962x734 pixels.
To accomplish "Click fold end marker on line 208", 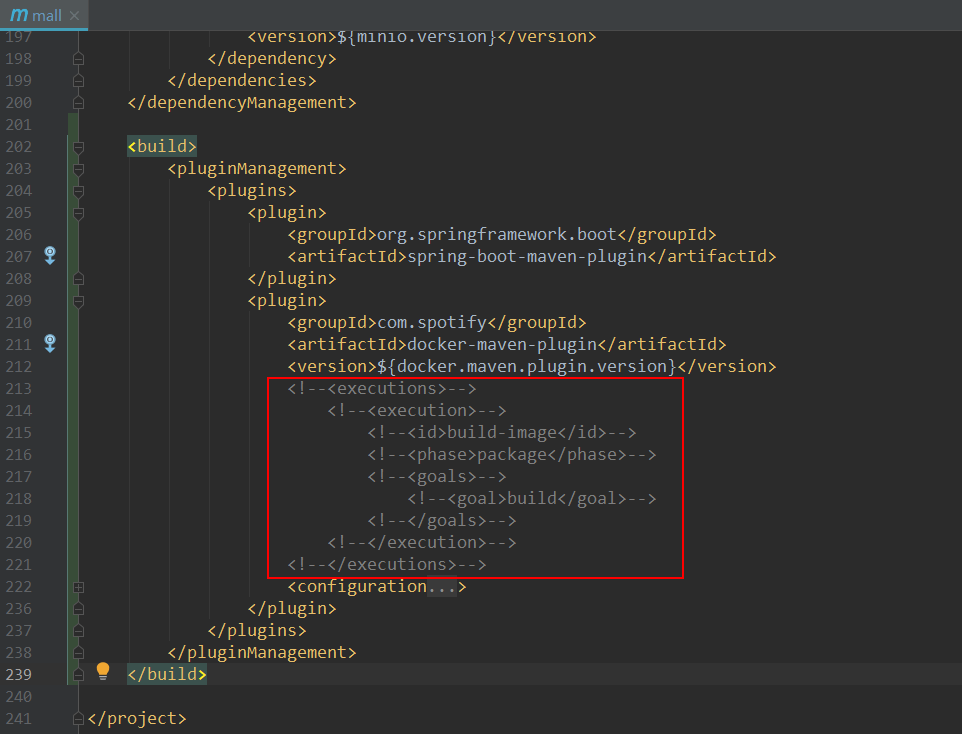I will 79,279.
